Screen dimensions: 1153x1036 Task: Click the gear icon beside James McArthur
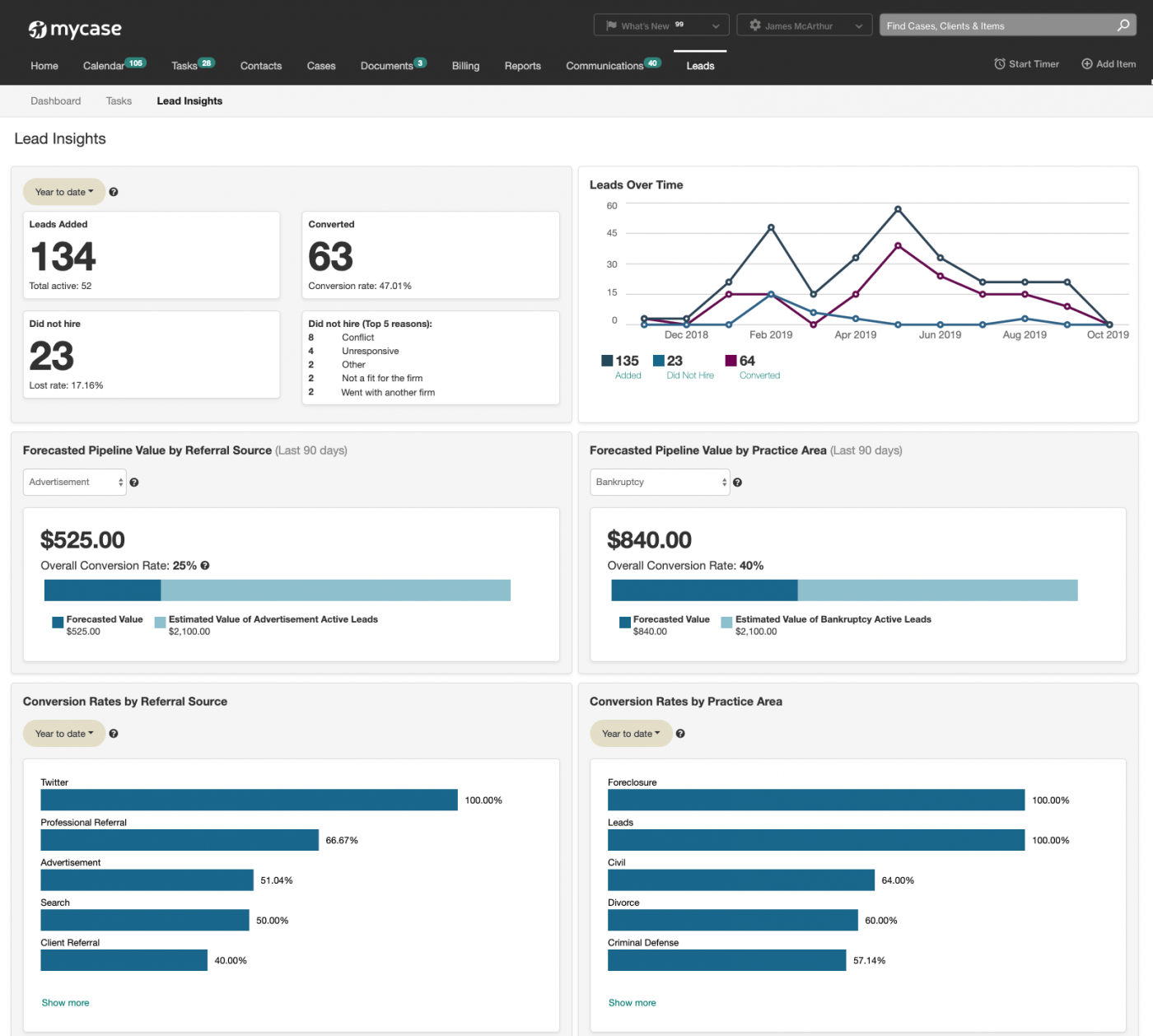click(x=755, y=25)
